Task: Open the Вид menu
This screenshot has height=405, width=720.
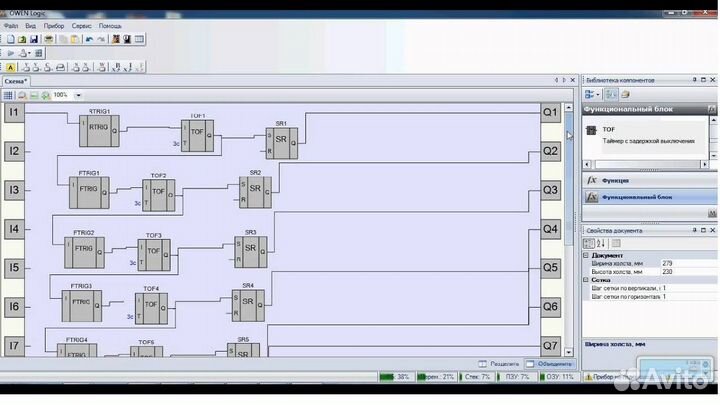Action: (30, 26)
